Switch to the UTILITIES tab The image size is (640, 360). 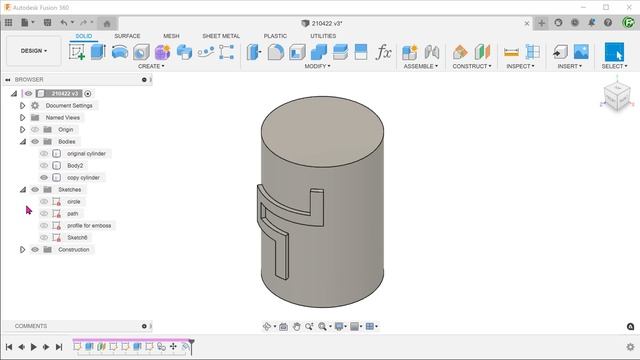pyautogui.click(x=323, y=36)
